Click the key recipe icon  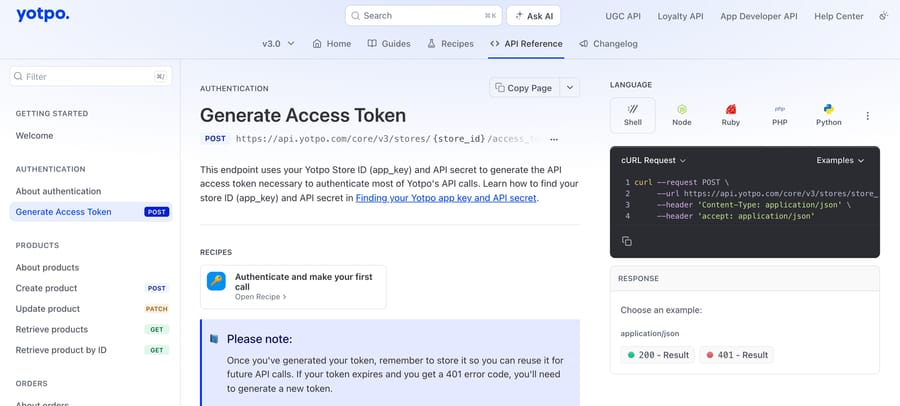click(x=216, y=281)
